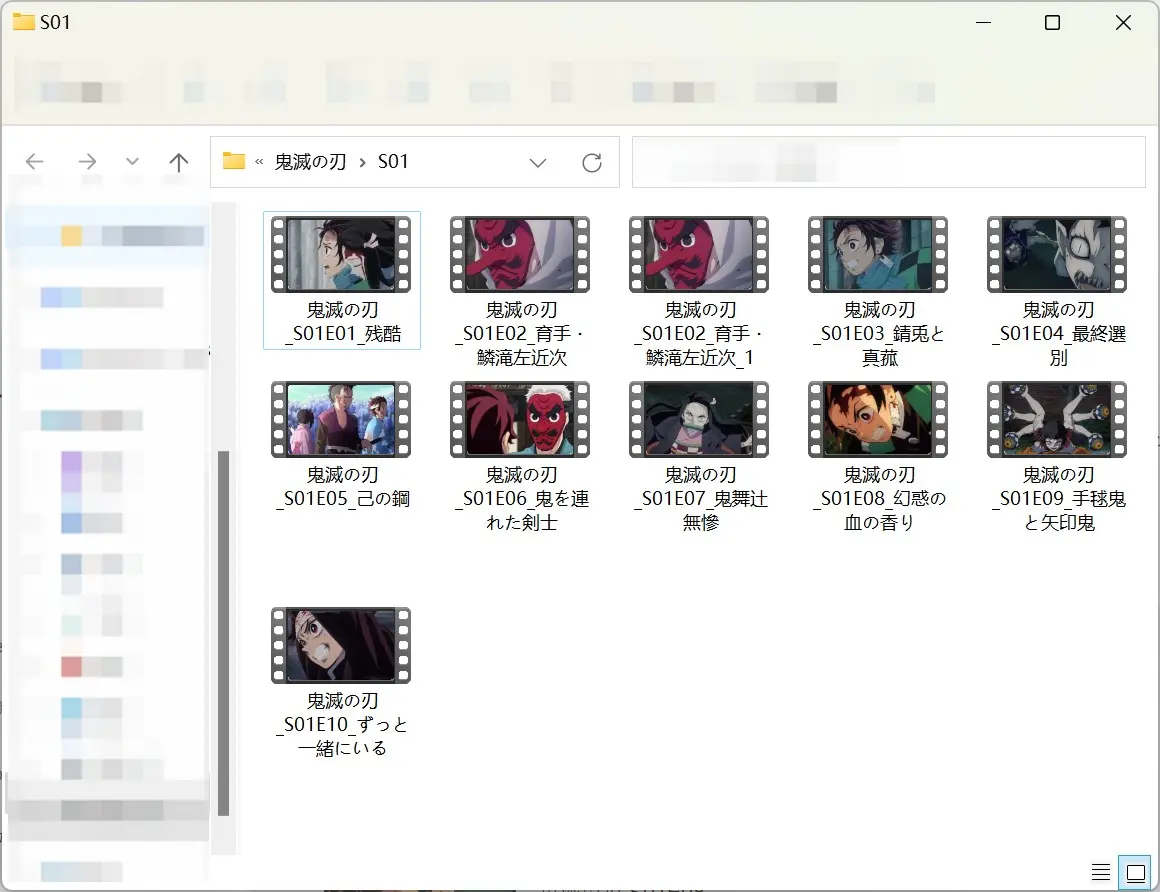Viewport: 1160px width, 892px height.
Task: Select the S01E03 錆兎と真菰 video thumbnail
Action: pos(878,254)
